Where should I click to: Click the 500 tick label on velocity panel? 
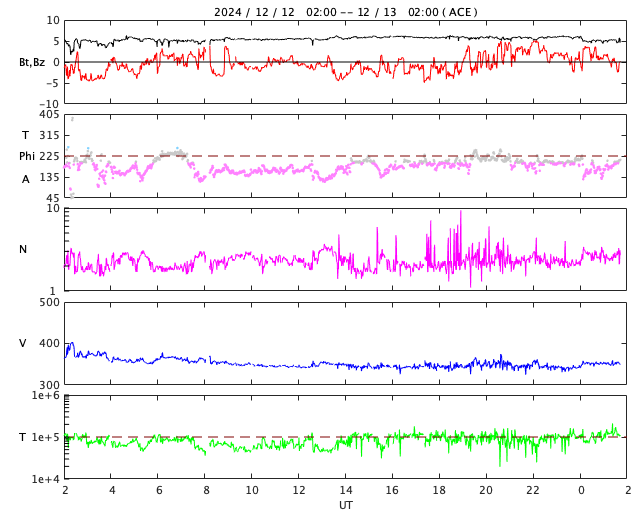pos(49,303)
